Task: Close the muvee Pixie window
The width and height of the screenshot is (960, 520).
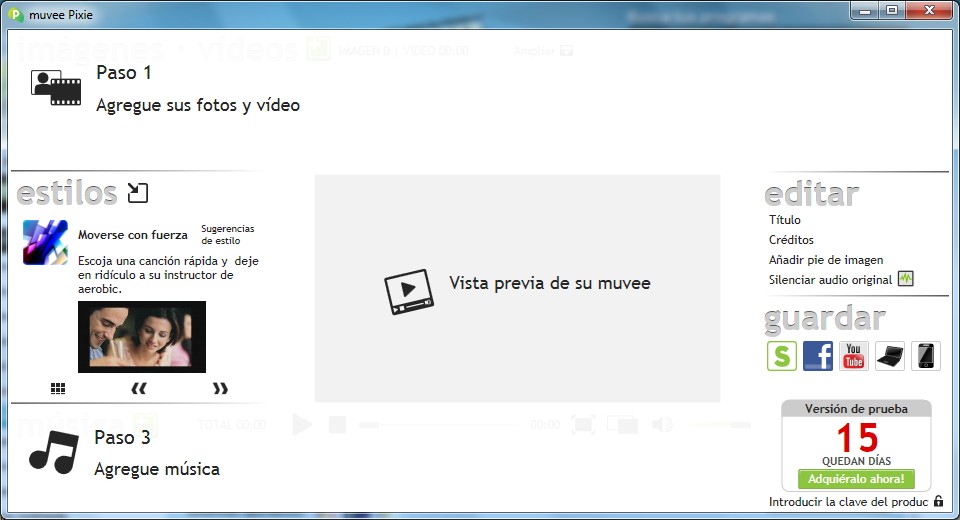Action: pyautogui.click(x=929, y=11)
